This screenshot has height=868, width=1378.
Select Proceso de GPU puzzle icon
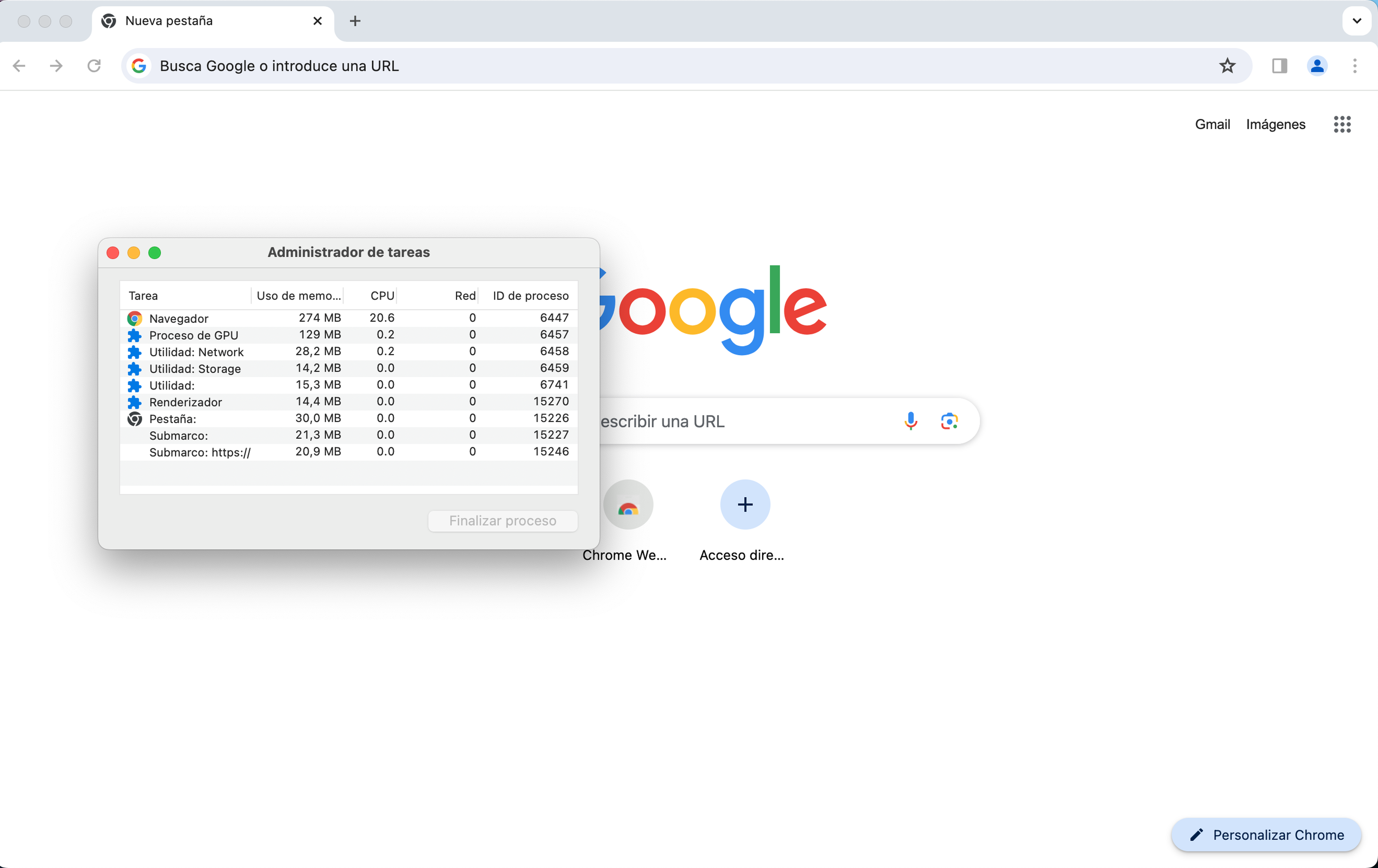click(135, 335)
